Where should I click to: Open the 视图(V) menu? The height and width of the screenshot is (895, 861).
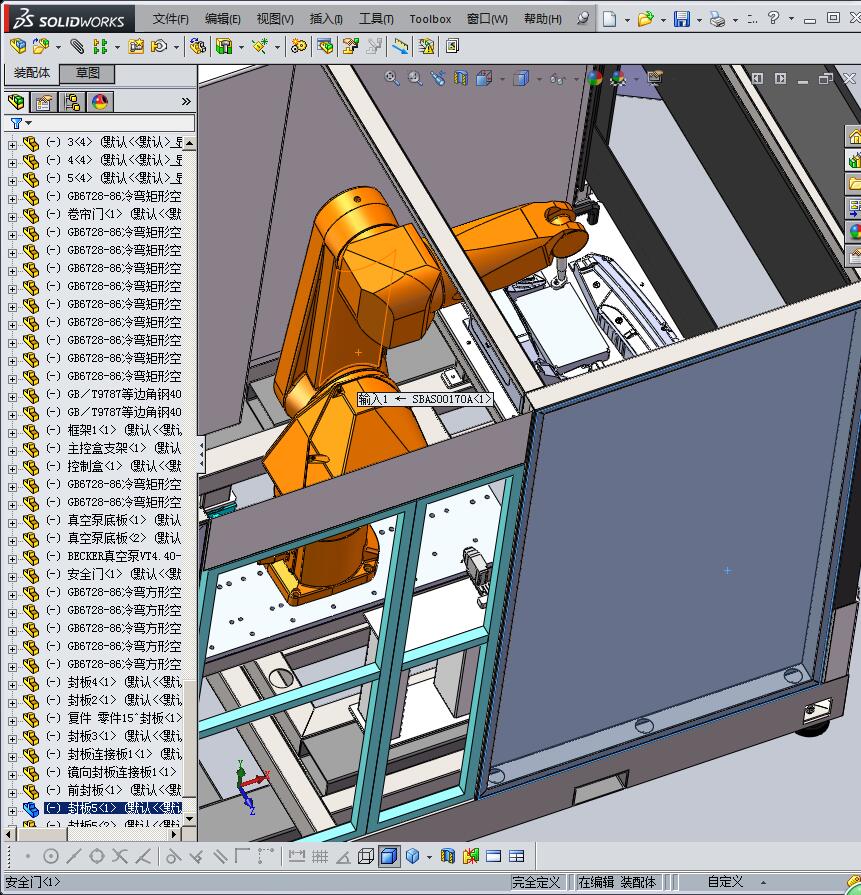[x=275, y=19]
